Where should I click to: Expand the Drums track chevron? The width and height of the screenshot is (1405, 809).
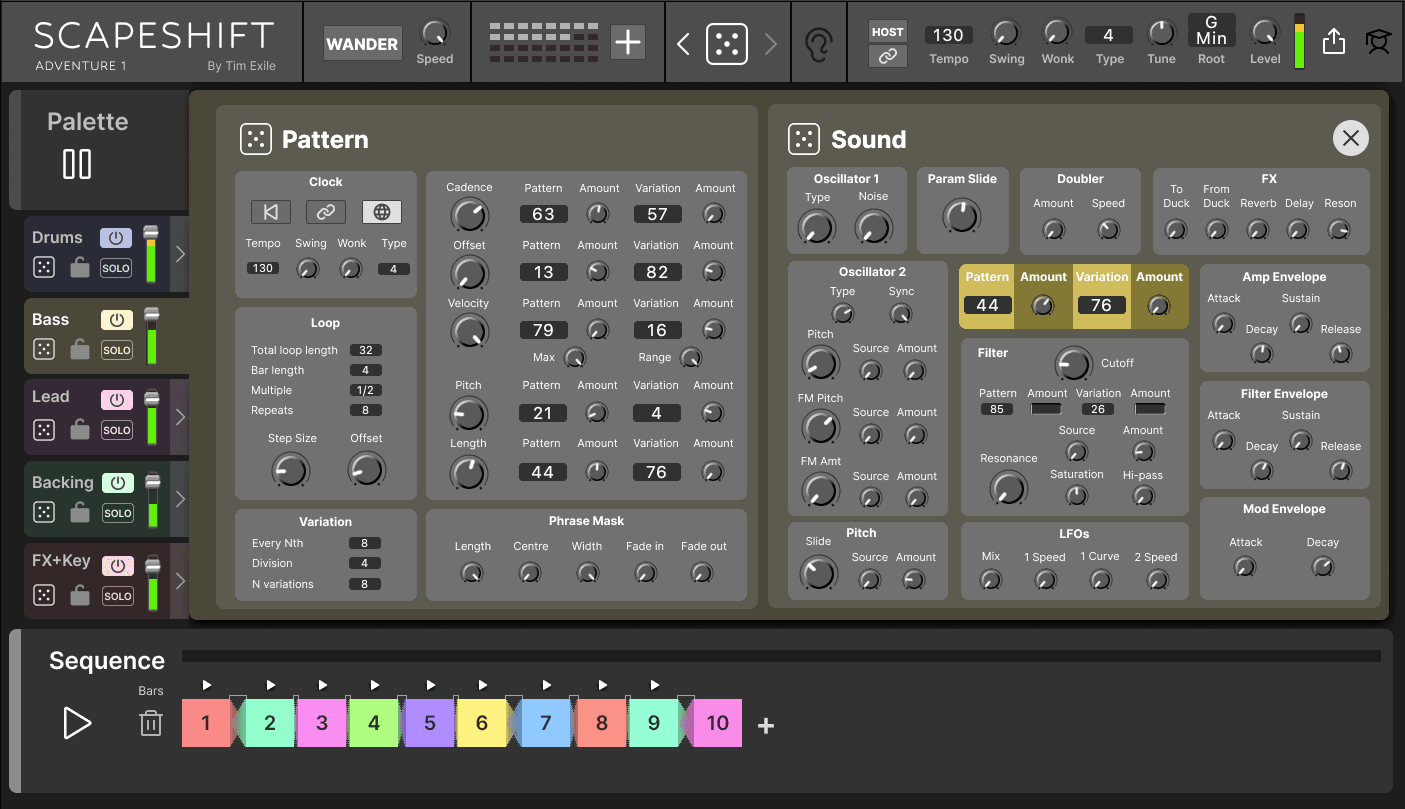(x=180, y=254)
